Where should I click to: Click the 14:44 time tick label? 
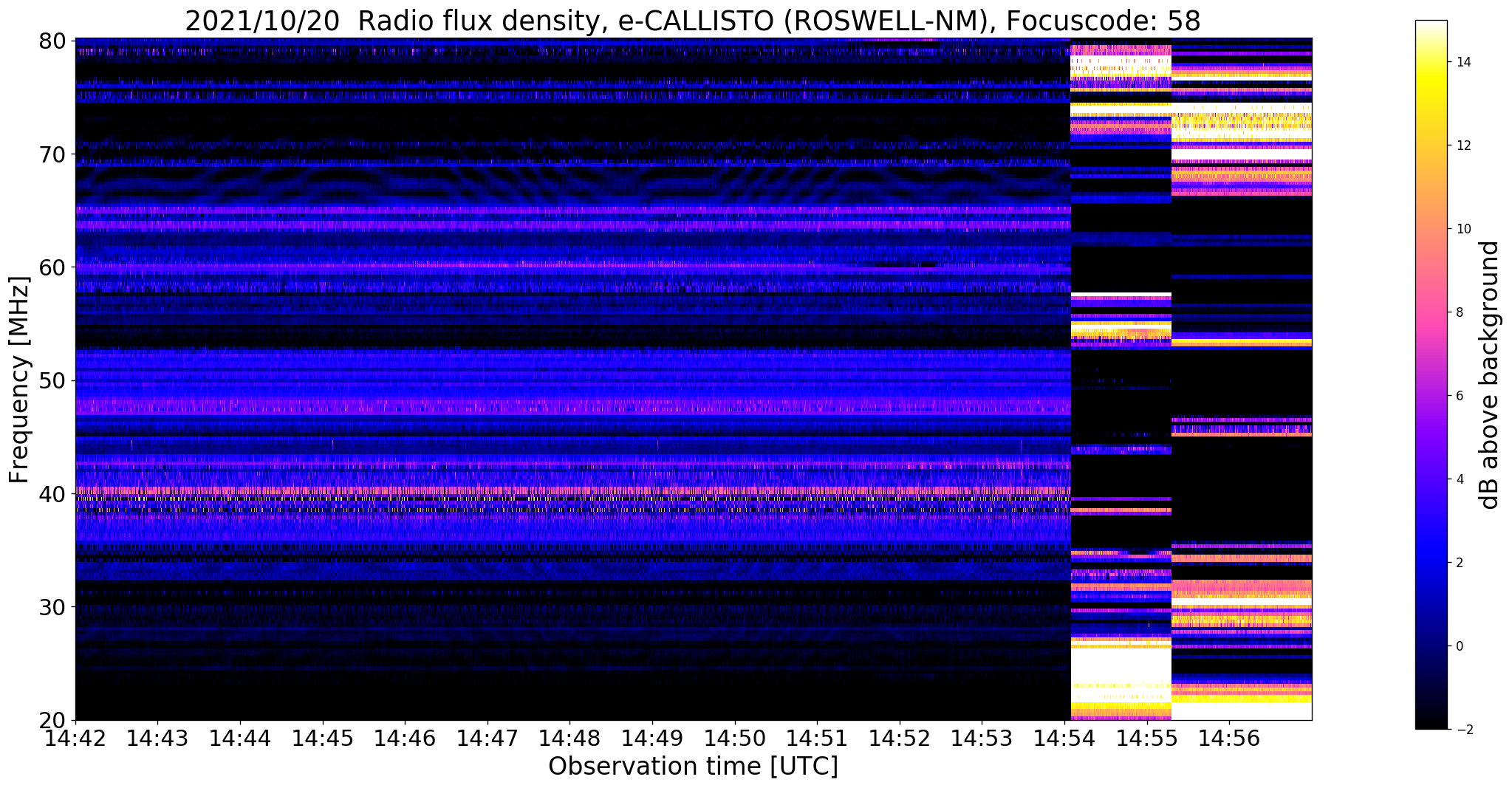click(240, 738)
